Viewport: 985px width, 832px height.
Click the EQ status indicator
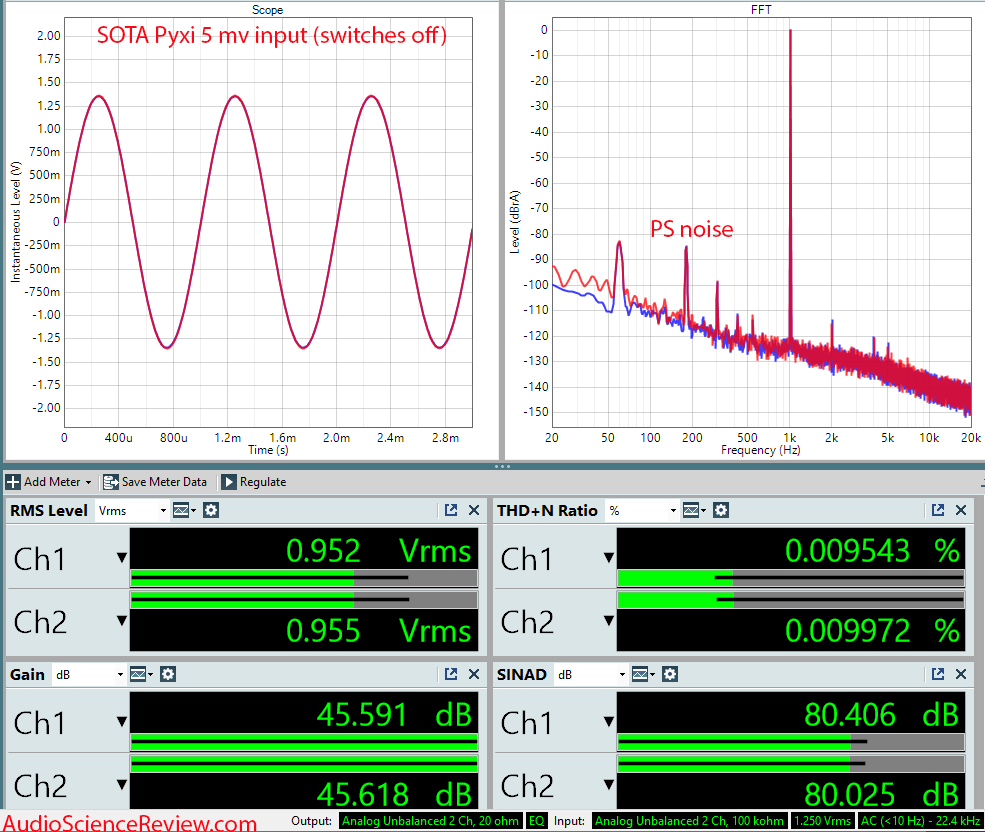click(537, 821)
